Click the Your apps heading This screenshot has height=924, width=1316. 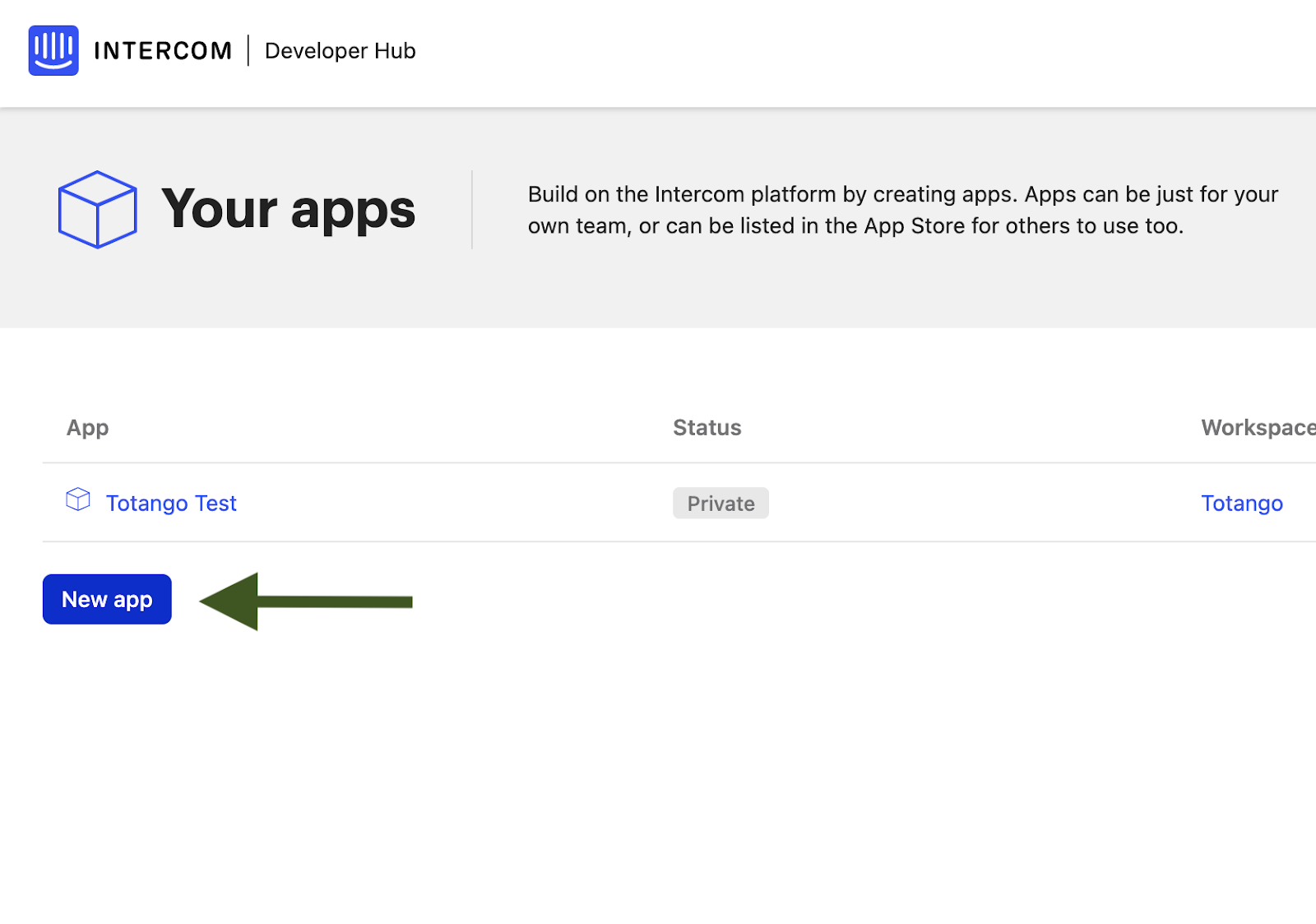pos(288,209)
